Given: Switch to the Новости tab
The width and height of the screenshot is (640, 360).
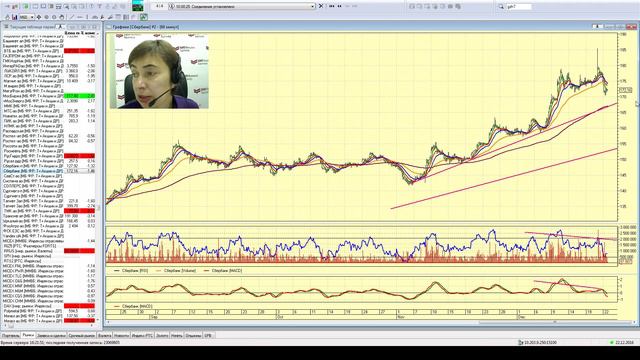Looking at the screenshot, I should [121, 336].
